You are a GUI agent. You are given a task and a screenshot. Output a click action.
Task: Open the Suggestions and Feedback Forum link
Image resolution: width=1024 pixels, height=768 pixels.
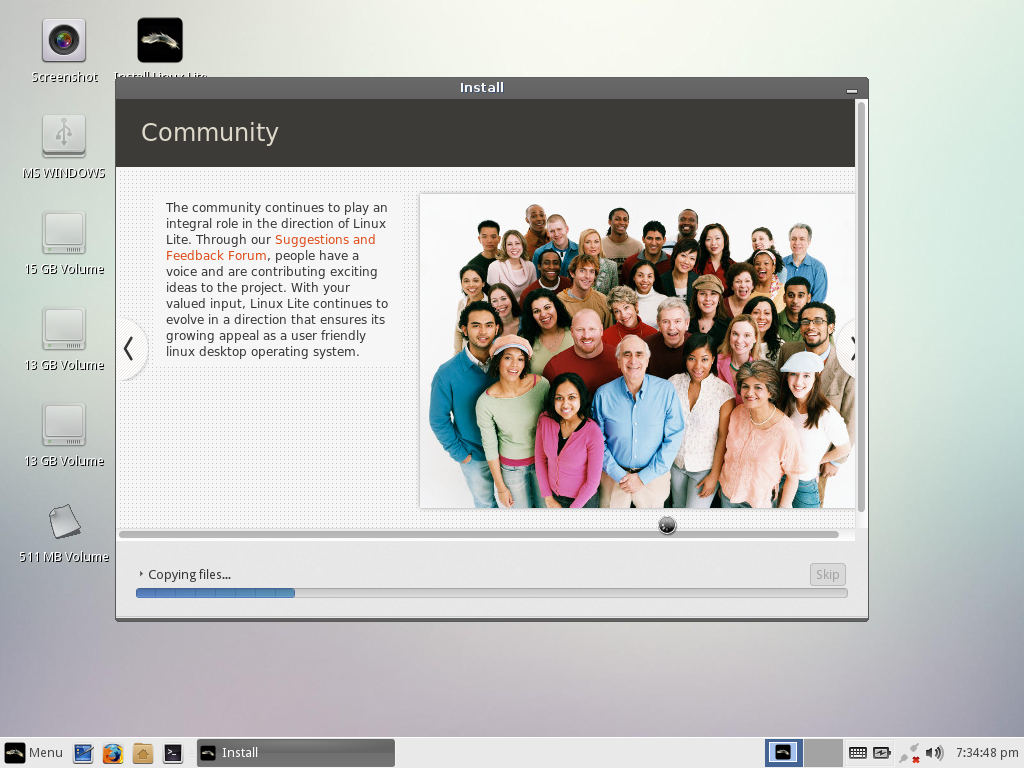[270, 248]
